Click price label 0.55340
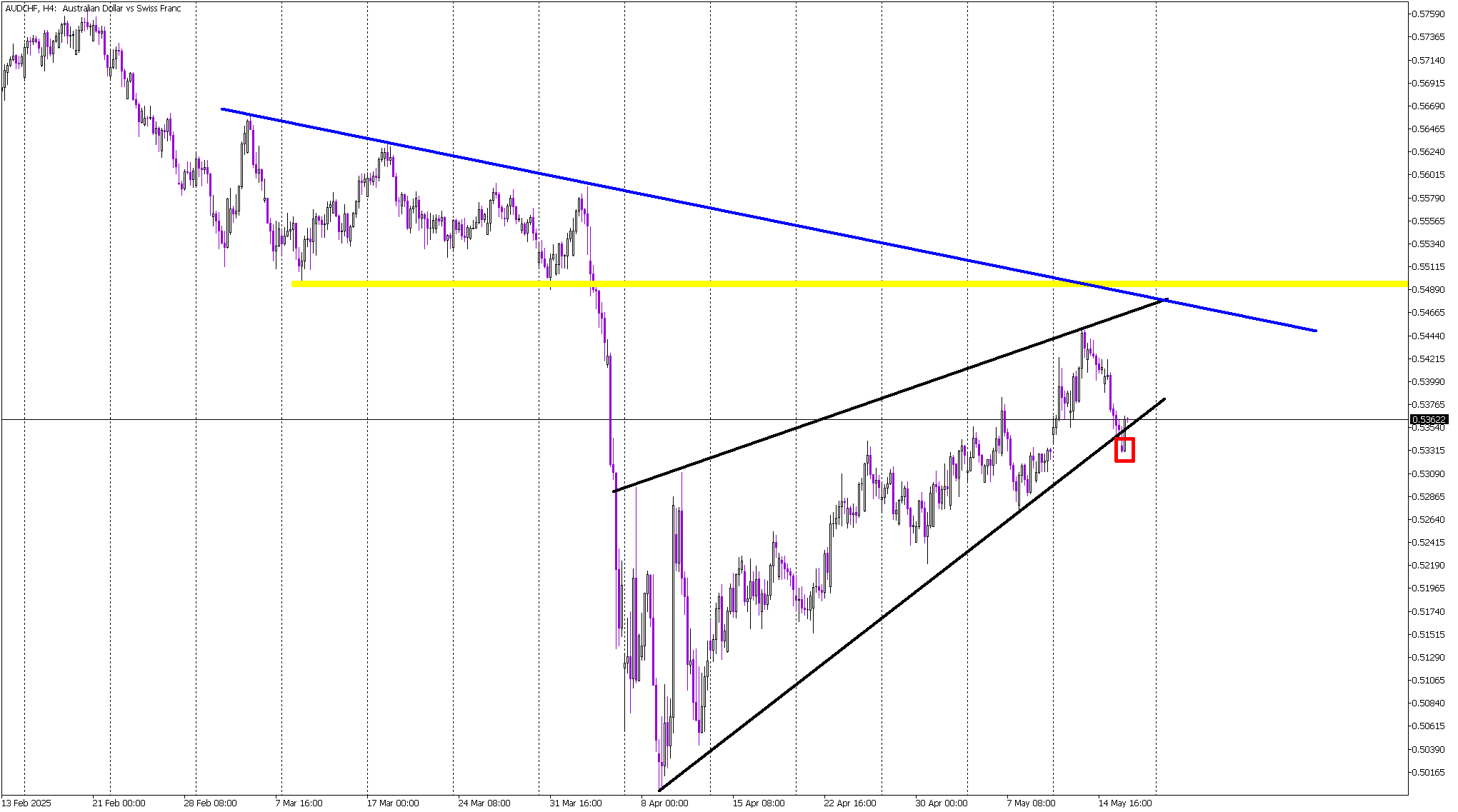Image resolution: width=1458 pixels, height=812 pixels. (x=1429, y=244)
